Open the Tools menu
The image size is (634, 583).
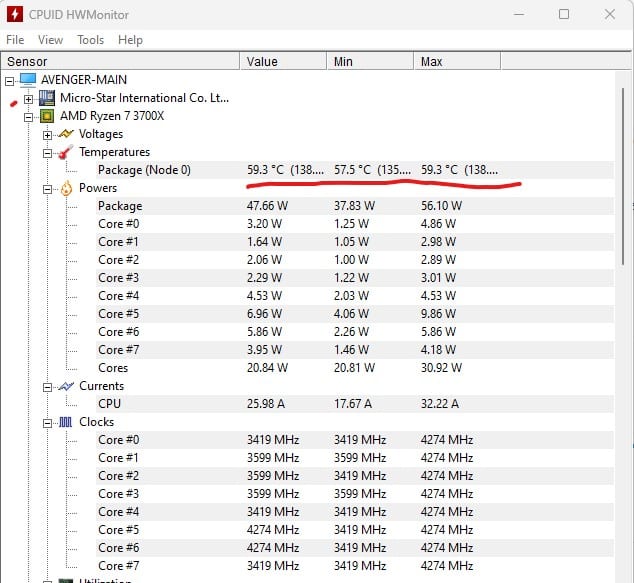point(90,40)
